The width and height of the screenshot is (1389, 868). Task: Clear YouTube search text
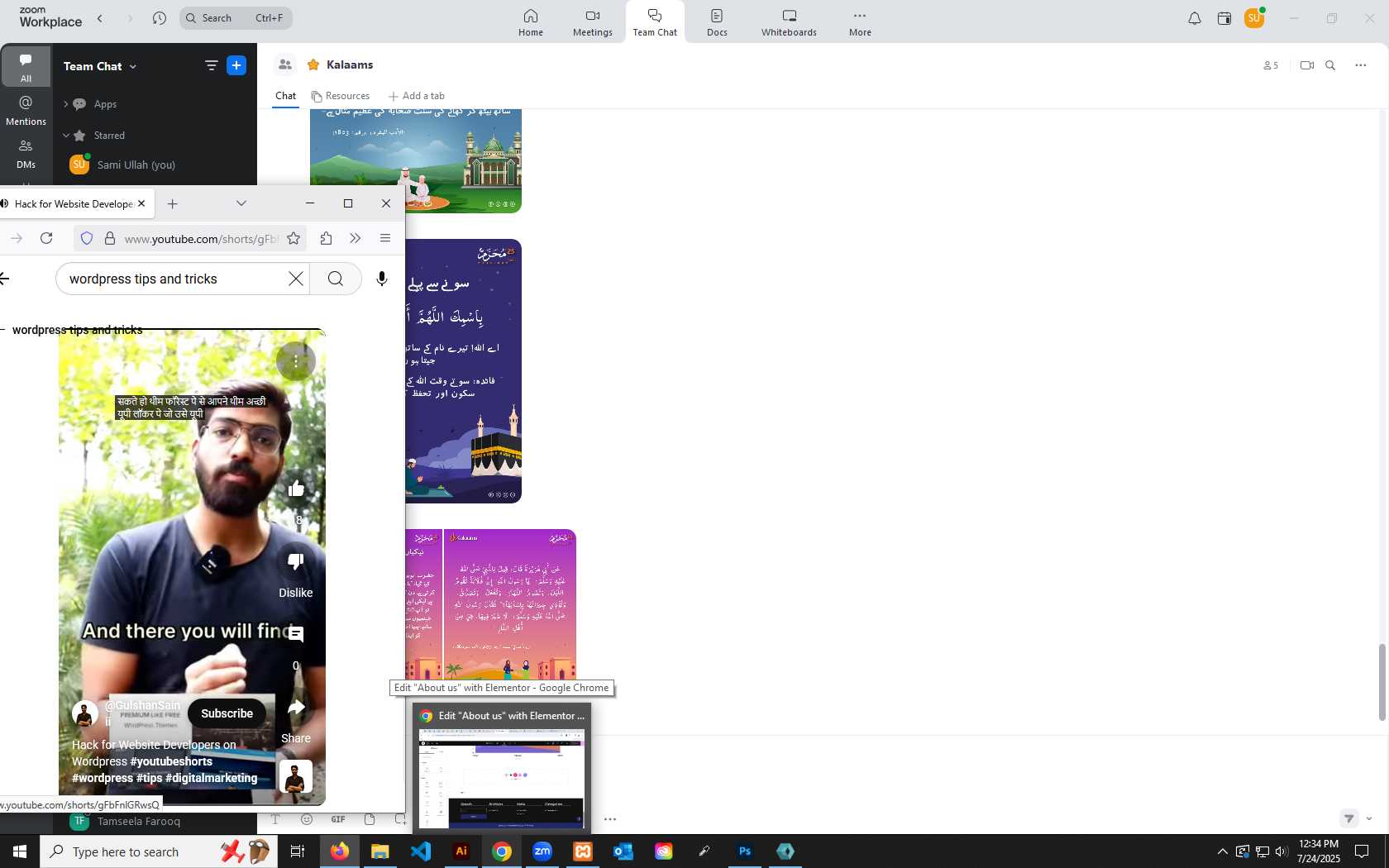[296, 279]
